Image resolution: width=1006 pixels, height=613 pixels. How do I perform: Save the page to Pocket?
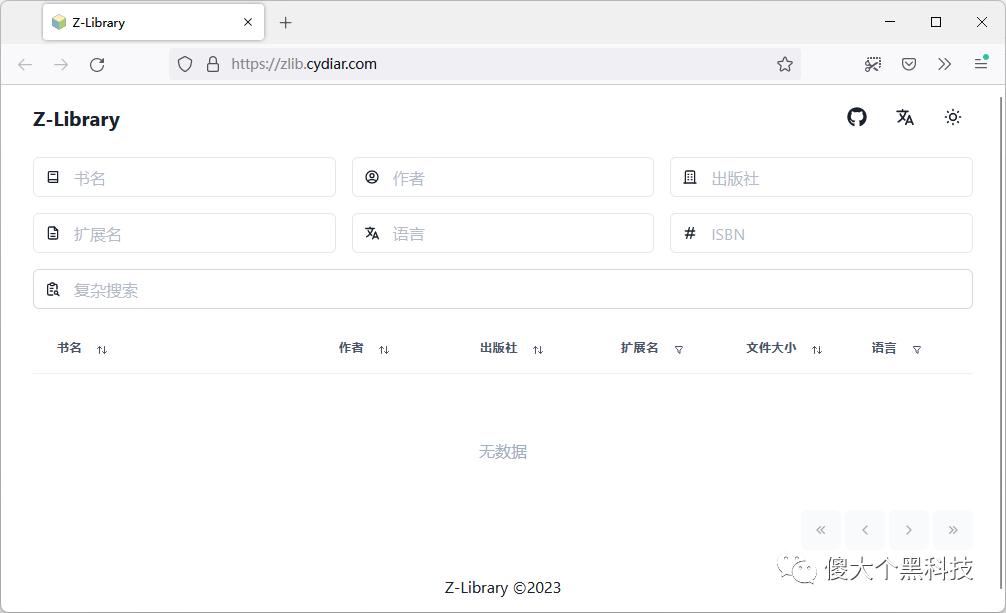(909, 63)
